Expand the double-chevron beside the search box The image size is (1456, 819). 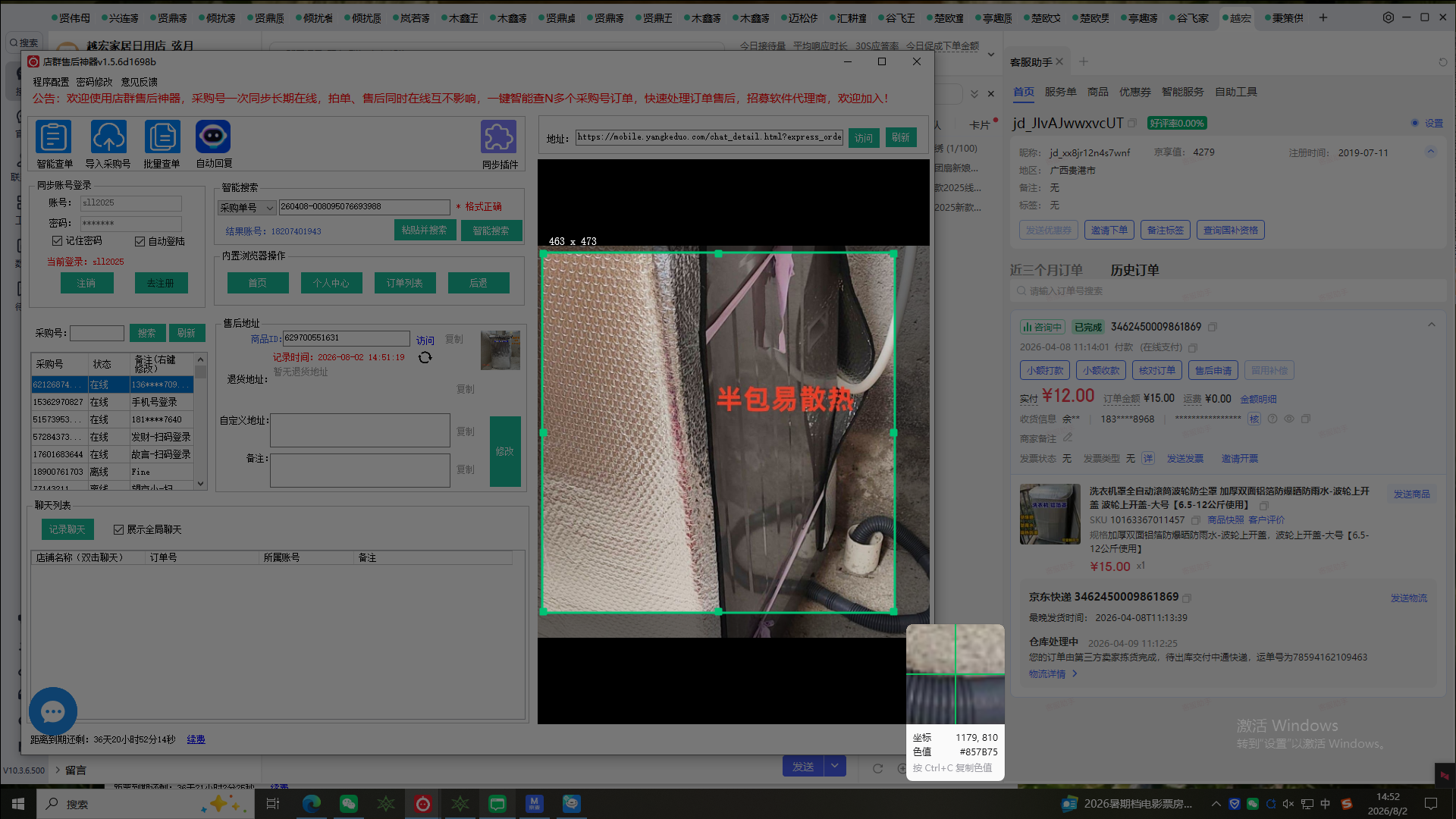[974, 93]
